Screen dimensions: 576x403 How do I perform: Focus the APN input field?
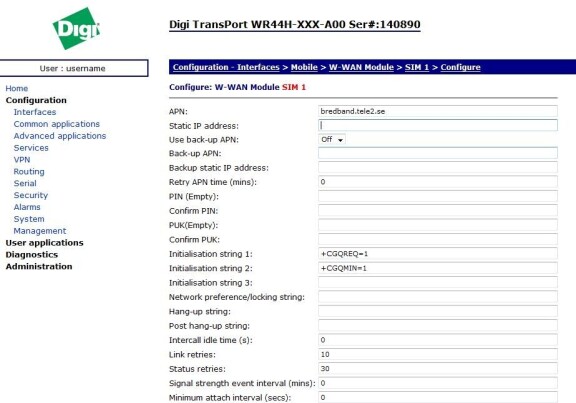click(x=438, y=111)
